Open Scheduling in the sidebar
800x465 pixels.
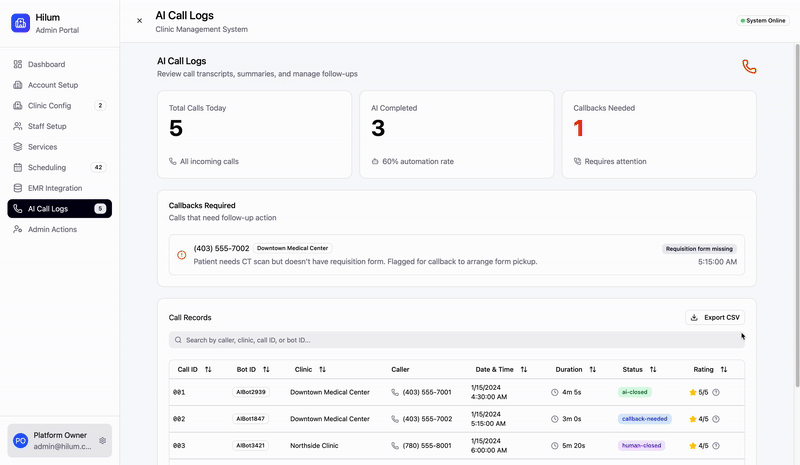pyautogui.click(x=47, y=167)
